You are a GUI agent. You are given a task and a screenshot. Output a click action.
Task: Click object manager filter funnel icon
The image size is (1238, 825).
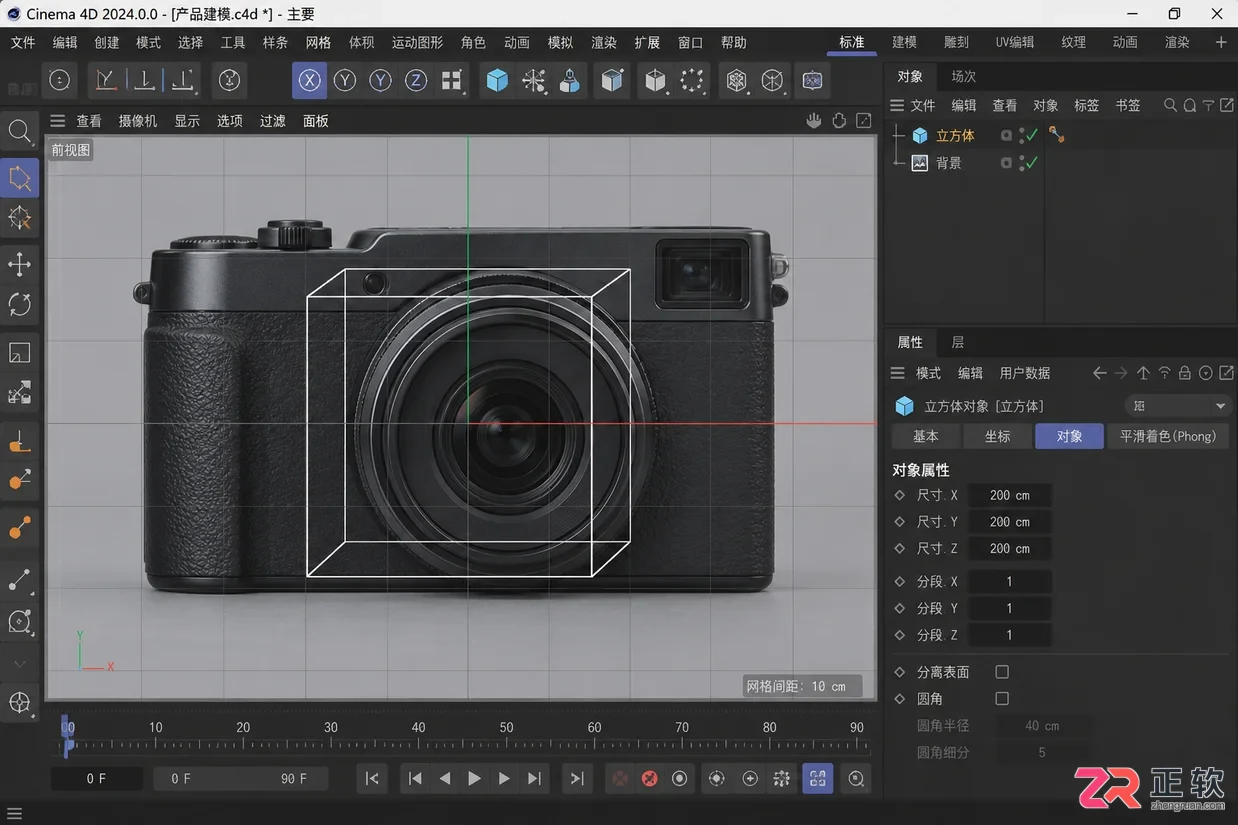(1208, 105)
